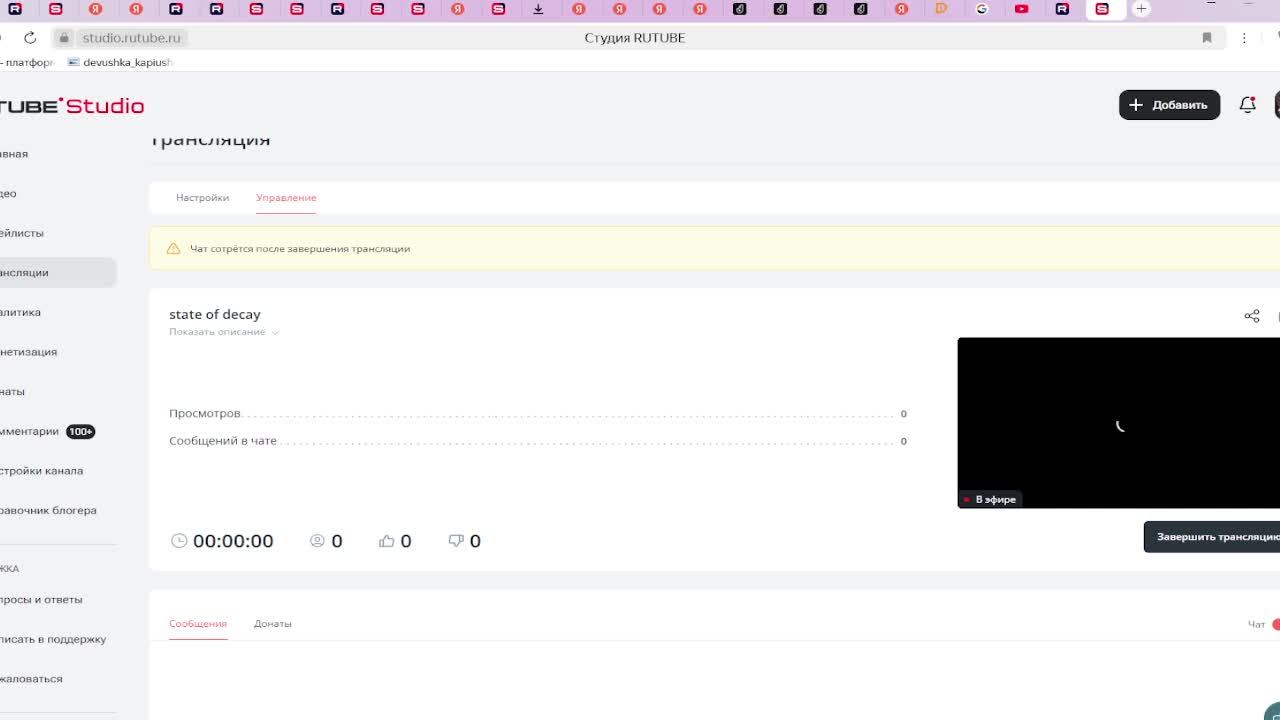Screen dimensions: 1280x720
Task: Click the chat deletion warning text
Action: (x=300, y=249)
